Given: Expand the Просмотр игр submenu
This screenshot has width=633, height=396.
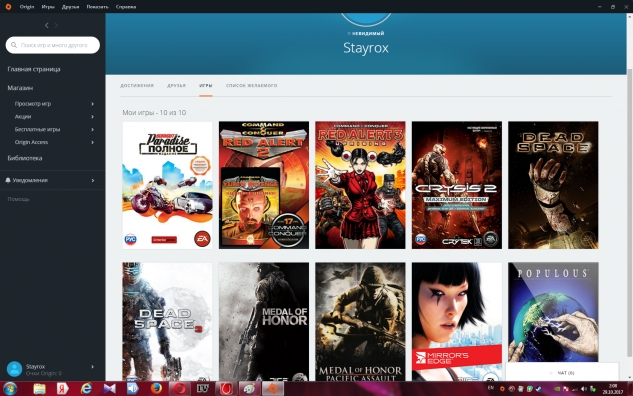Looking at the screenshot, I should [x=92, y=104].
